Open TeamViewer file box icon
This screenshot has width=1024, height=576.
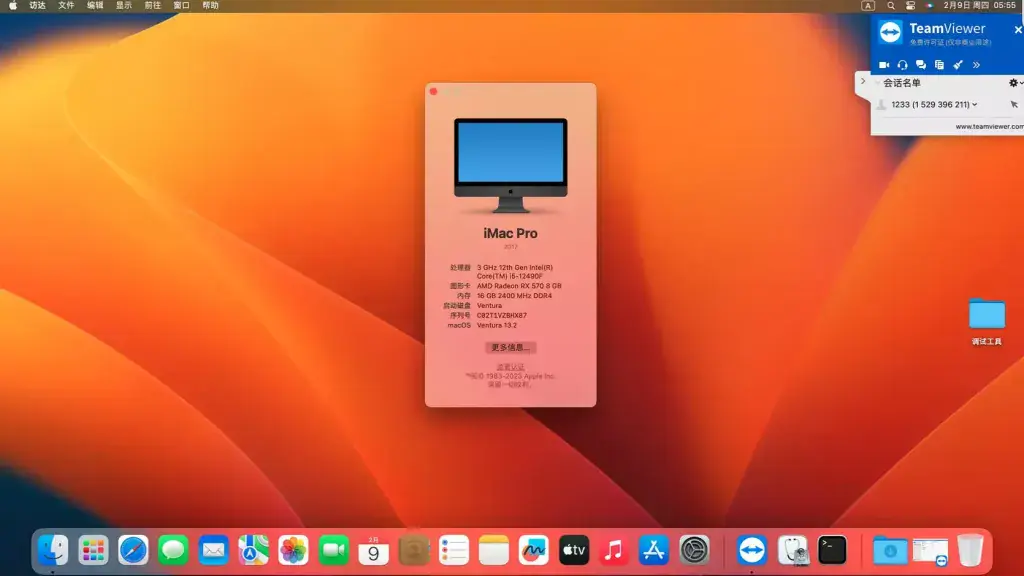coord(939,65)
